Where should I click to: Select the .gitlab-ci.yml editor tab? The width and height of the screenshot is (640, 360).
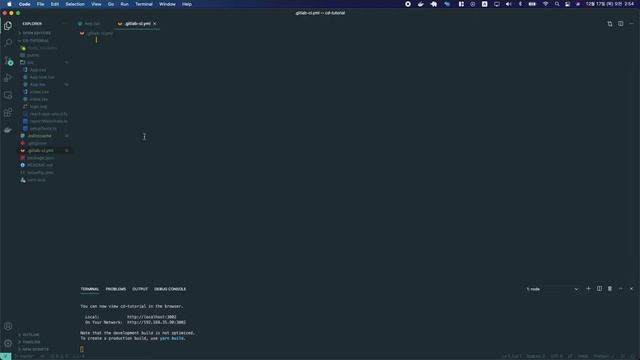coord(138,24)
